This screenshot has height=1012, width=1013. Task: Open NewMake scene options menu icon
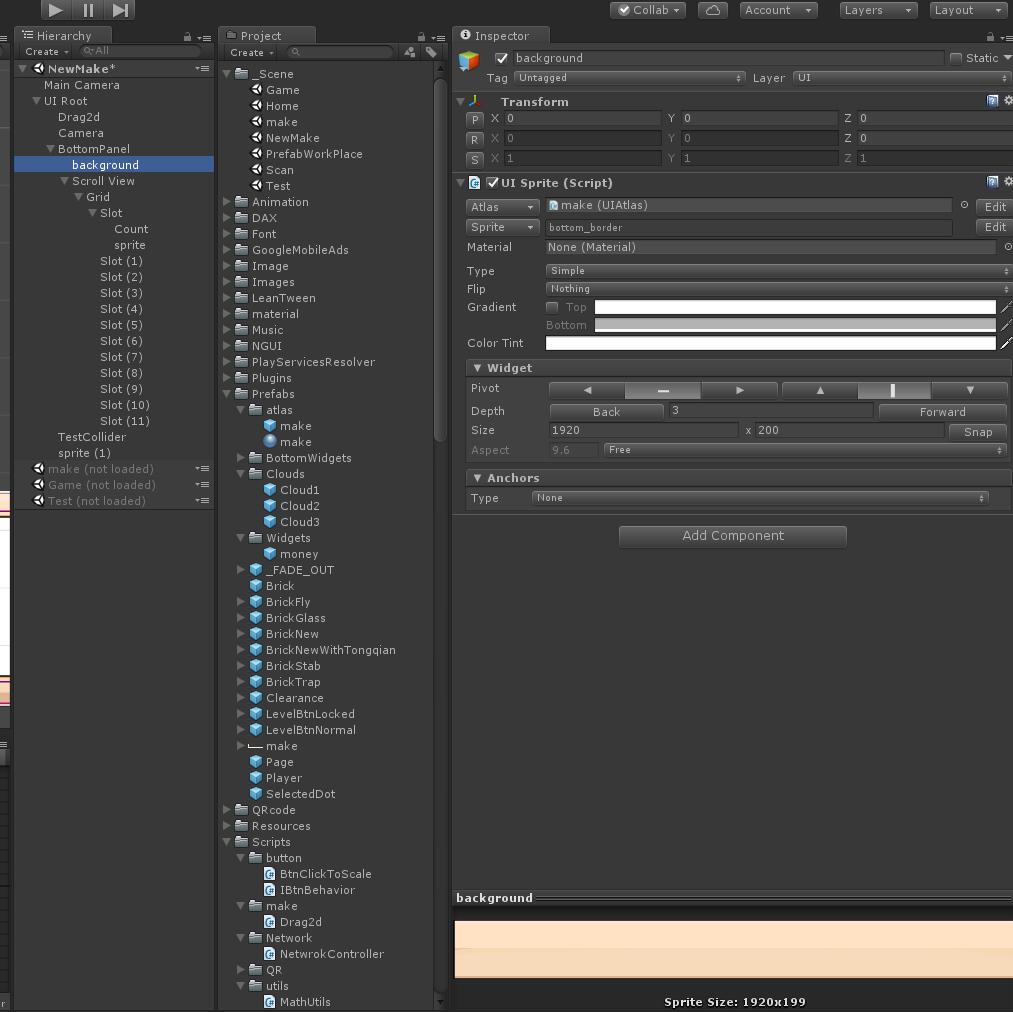pyautogui.click(x=202, y=69)
